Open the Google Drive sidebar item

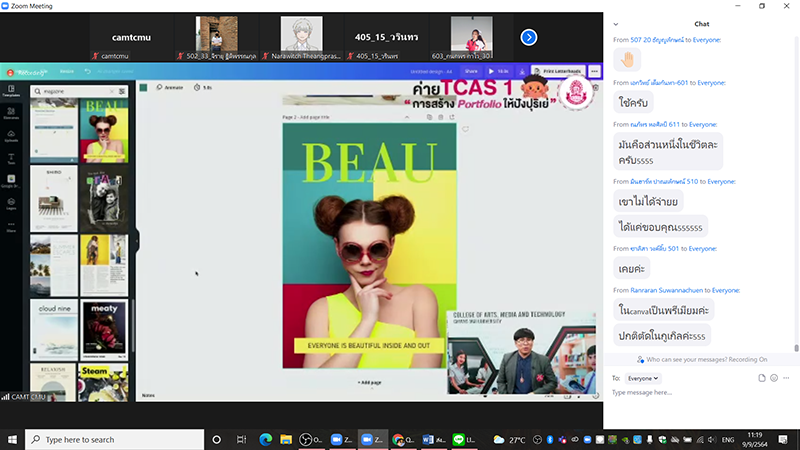tap(11, 181)
